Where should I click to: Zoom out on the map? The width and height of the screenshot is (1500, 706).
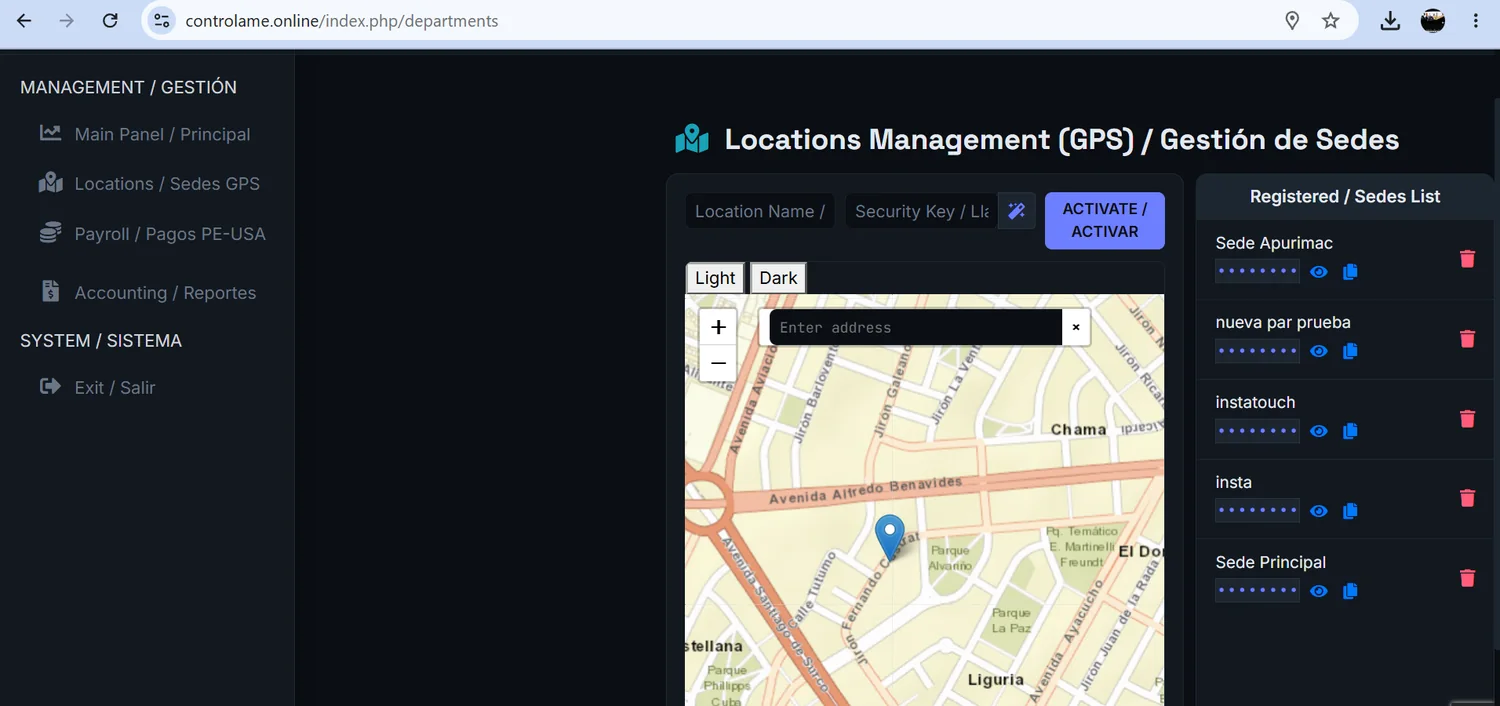click(718, 363)
